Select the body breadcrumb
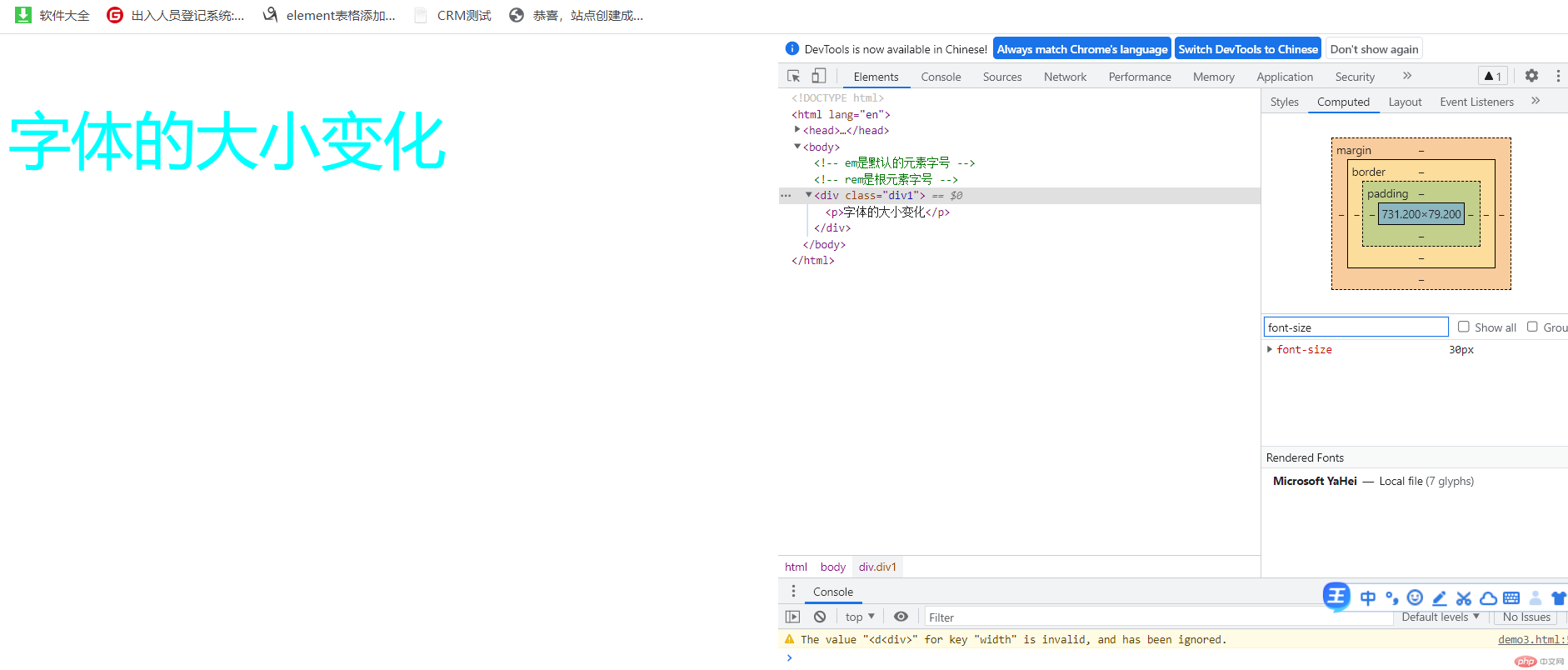 (832, 567)
